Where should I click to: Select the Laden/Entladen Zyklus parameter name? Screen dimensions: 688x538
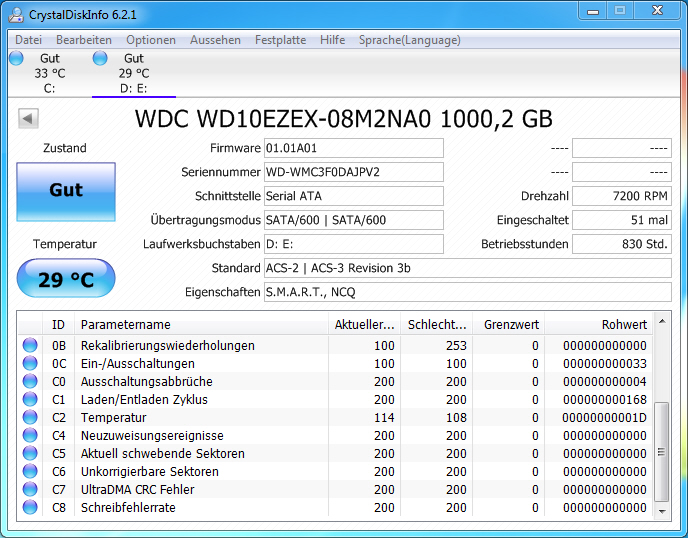click(144, 400)
